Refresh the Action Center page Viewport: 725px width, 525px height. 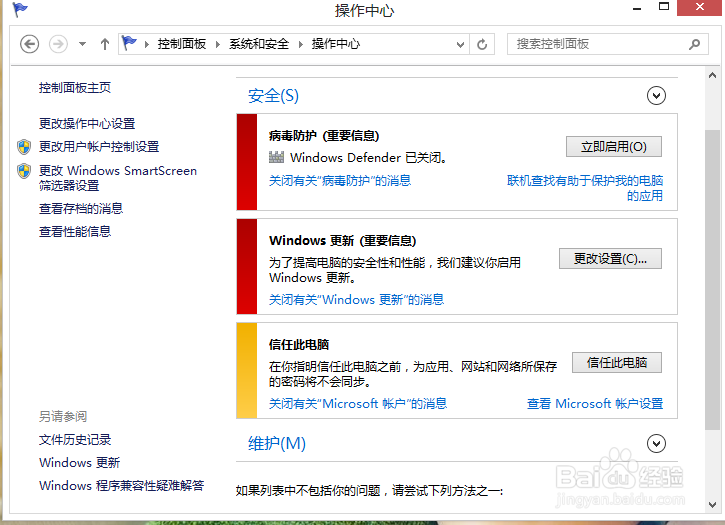point(482,44)
